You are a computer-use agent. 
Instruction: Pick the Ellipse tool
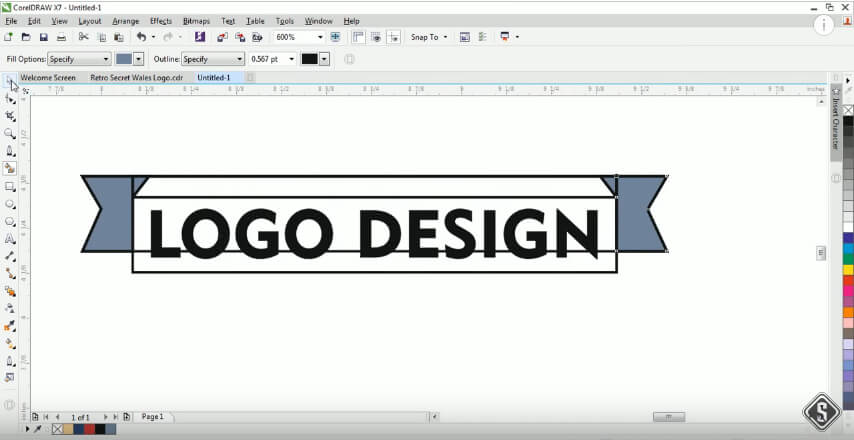coord(10,204)
